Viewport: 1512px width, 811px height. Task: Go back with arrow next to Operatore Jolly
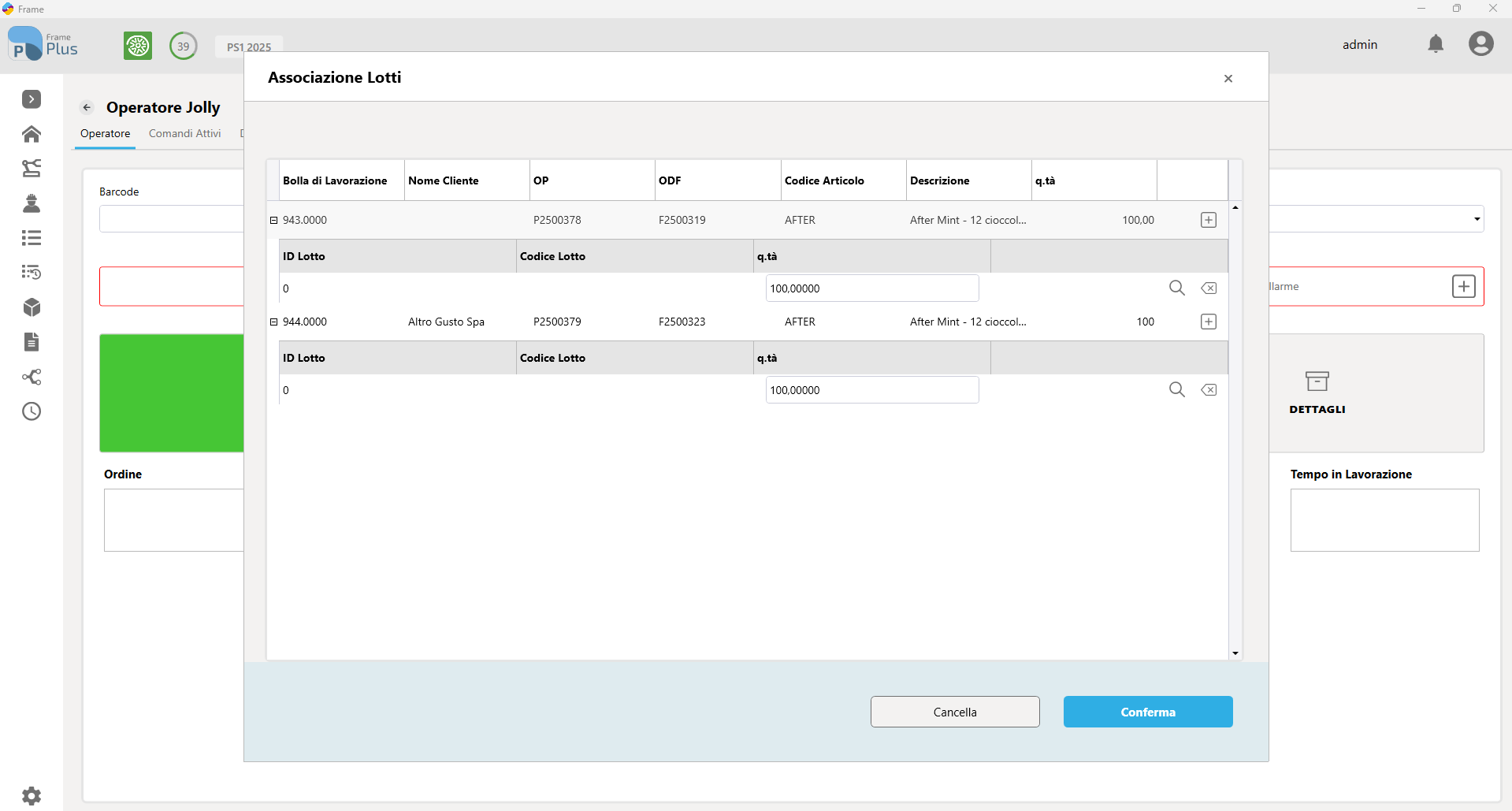tap(87, 107)
